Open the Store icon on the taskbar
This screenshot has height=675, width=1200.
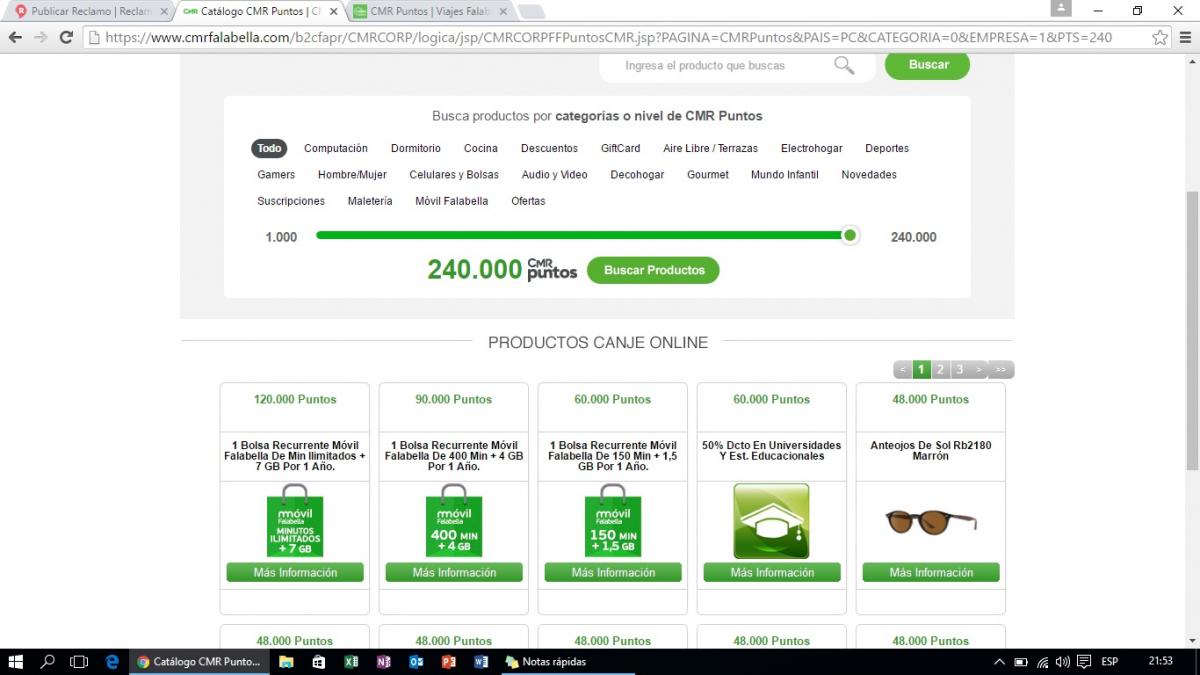coord(318,661)
